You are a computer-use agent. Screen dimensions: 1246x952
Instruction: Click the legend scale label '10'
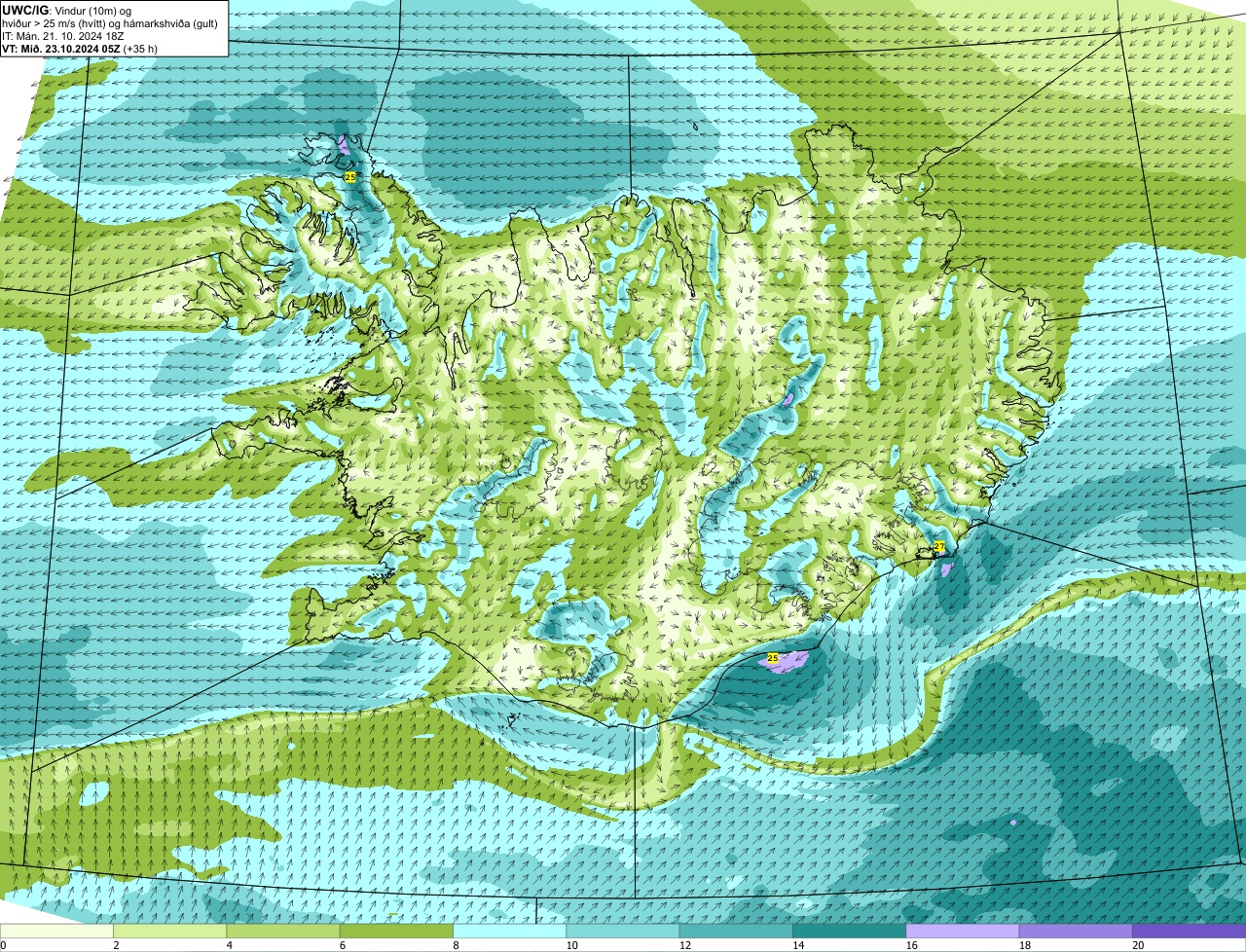tap(571, 945)
